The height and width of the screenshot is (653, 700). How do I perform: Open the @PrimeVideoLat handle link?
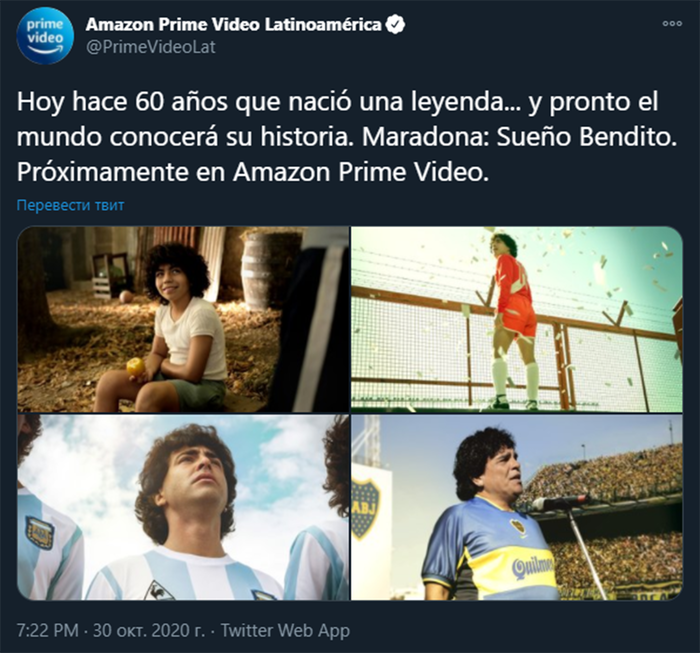point(150,47)
